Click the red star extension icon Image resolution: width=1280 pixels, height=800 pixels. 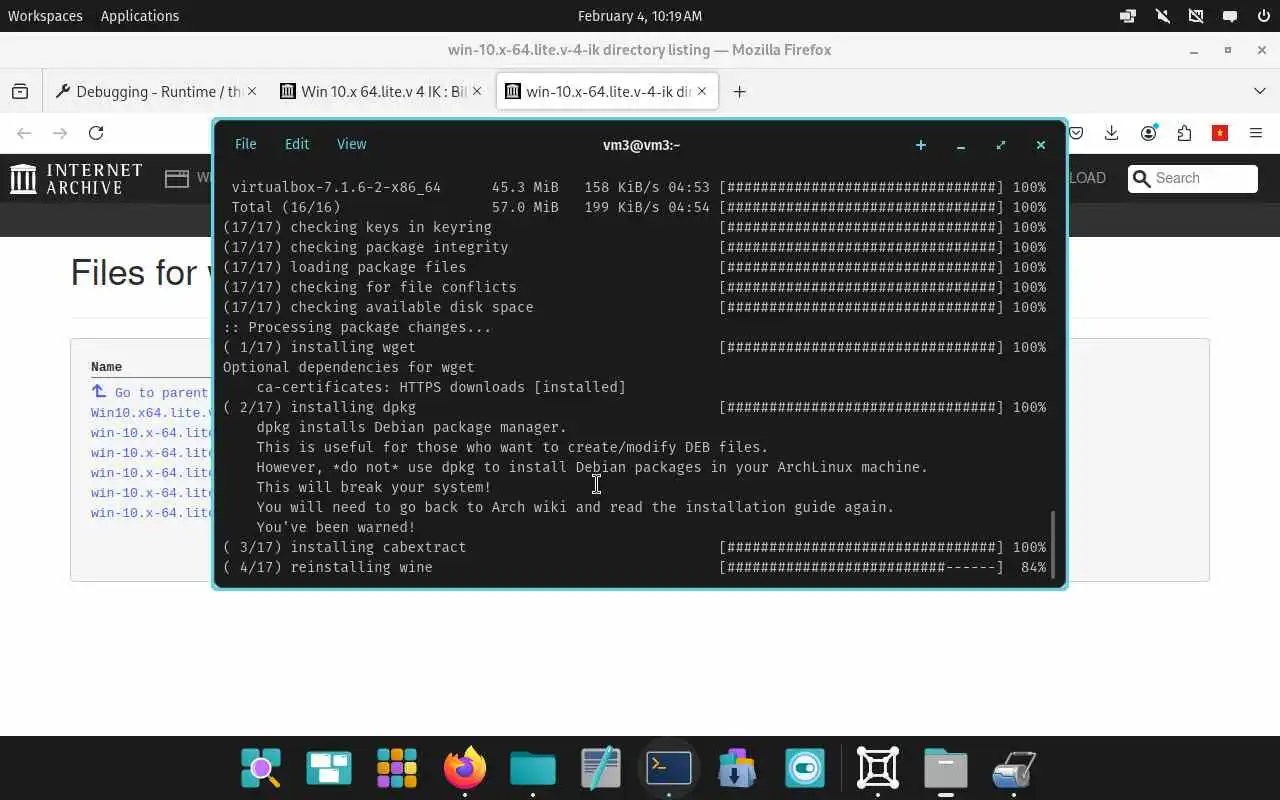[x=1220, y=133]
